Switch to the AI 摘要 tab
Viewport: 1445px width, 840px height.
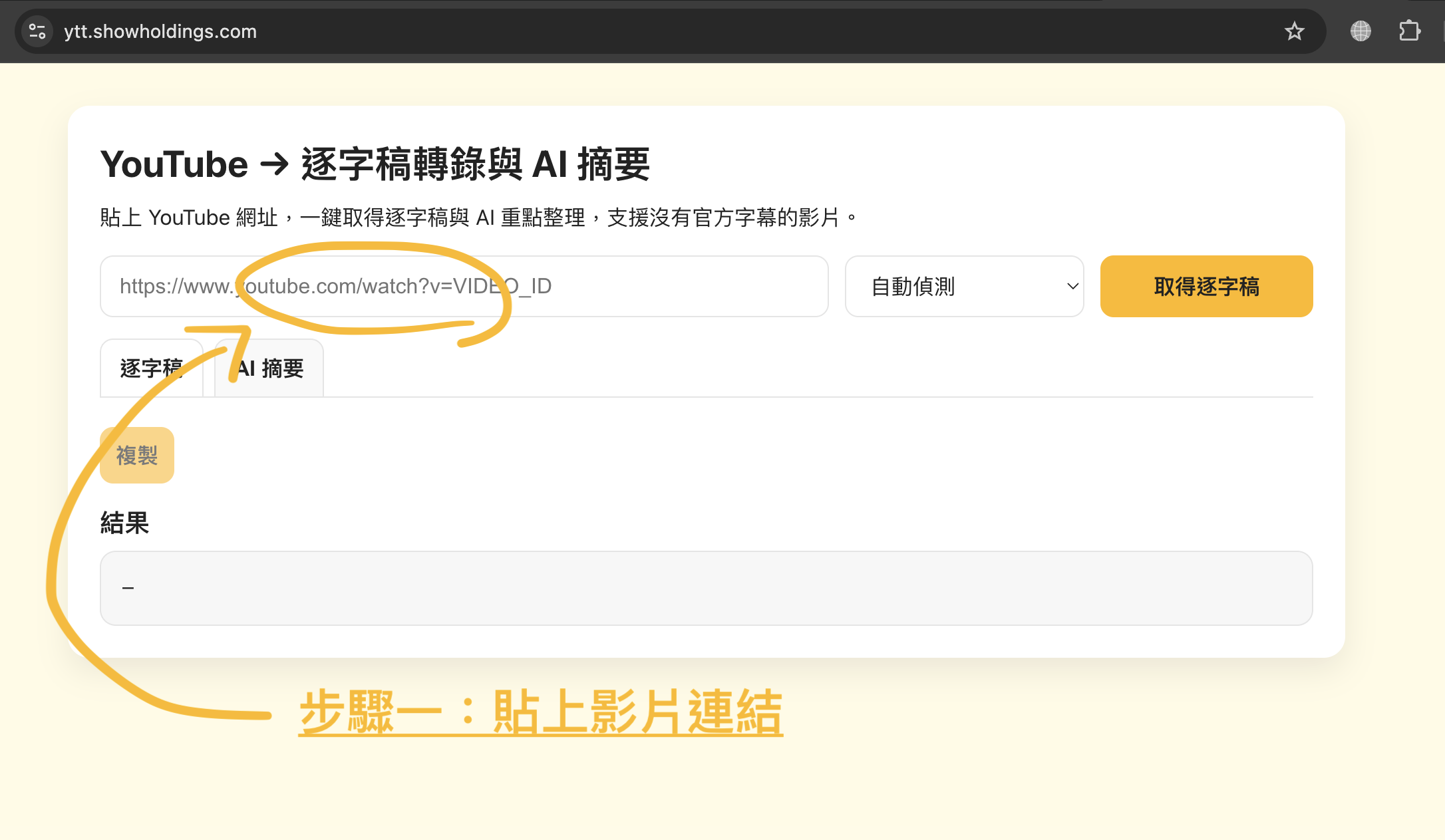(x=269, y=368)
